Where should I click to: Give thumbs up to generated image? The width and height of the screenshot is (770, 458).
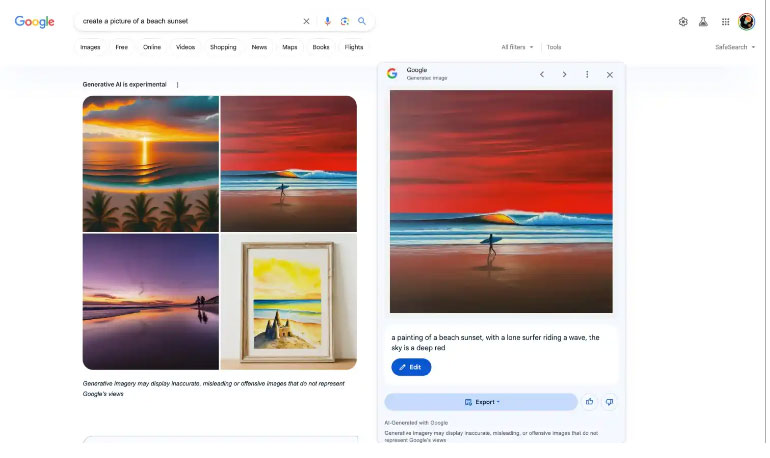pos(589,402)
